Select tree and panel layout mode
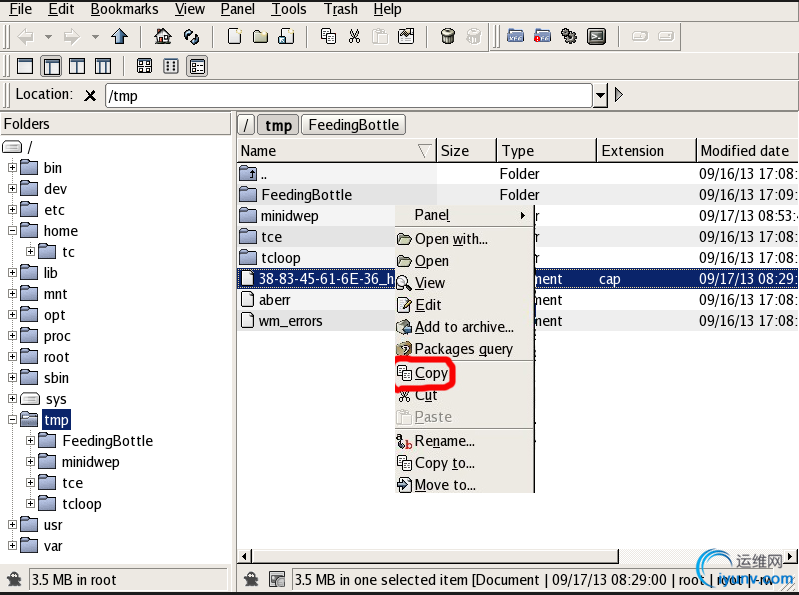Viewport: 799px width, 595px height. pyautogui.click(x=51, y=66)
